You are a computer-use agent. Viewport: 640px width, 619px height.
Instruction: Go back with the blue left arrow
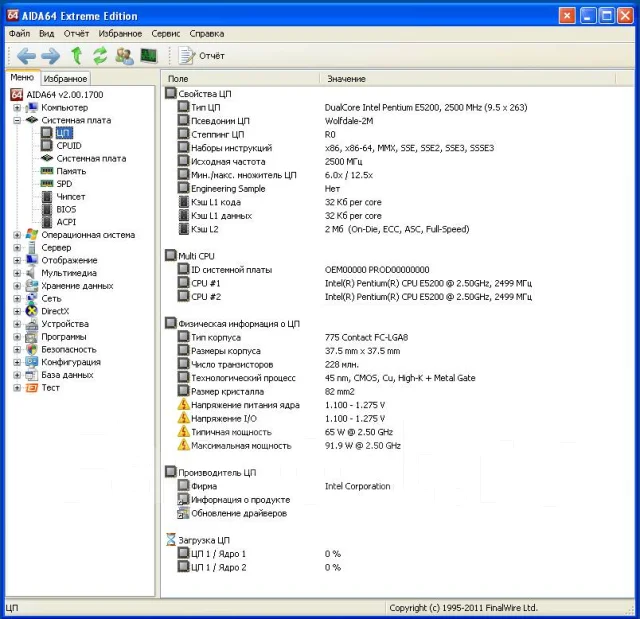(x=26, y=55)
